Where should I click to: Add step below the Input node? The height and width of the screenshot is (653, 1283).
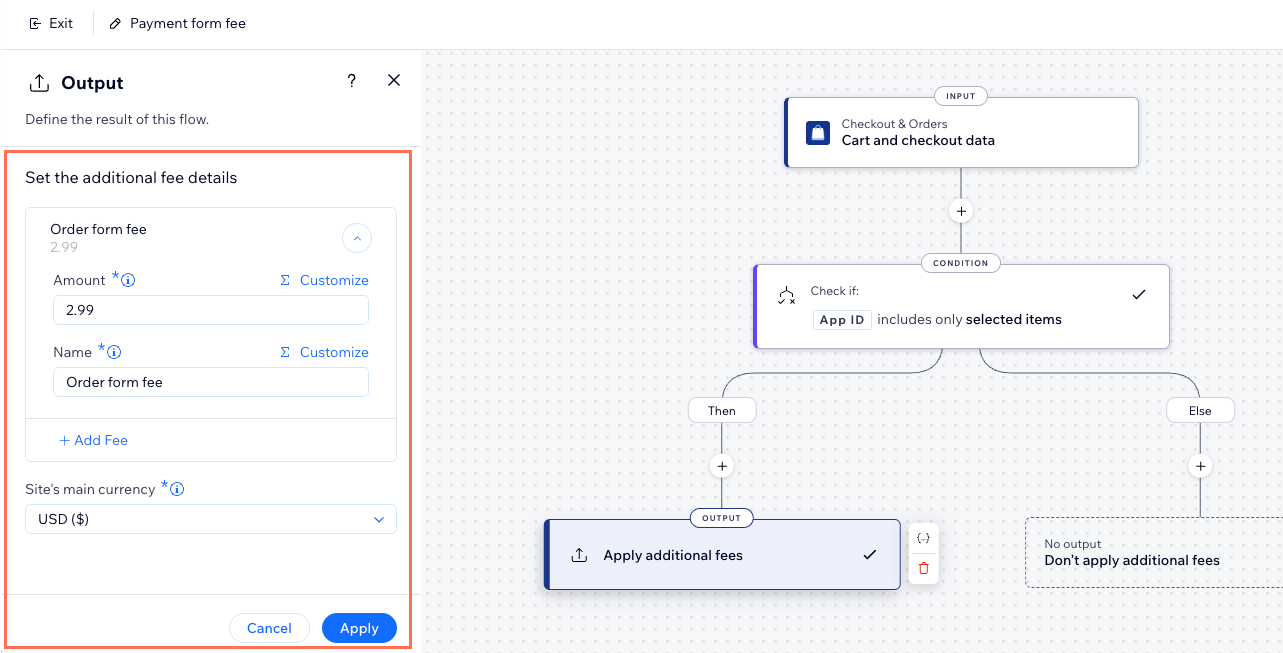[960, 212]
